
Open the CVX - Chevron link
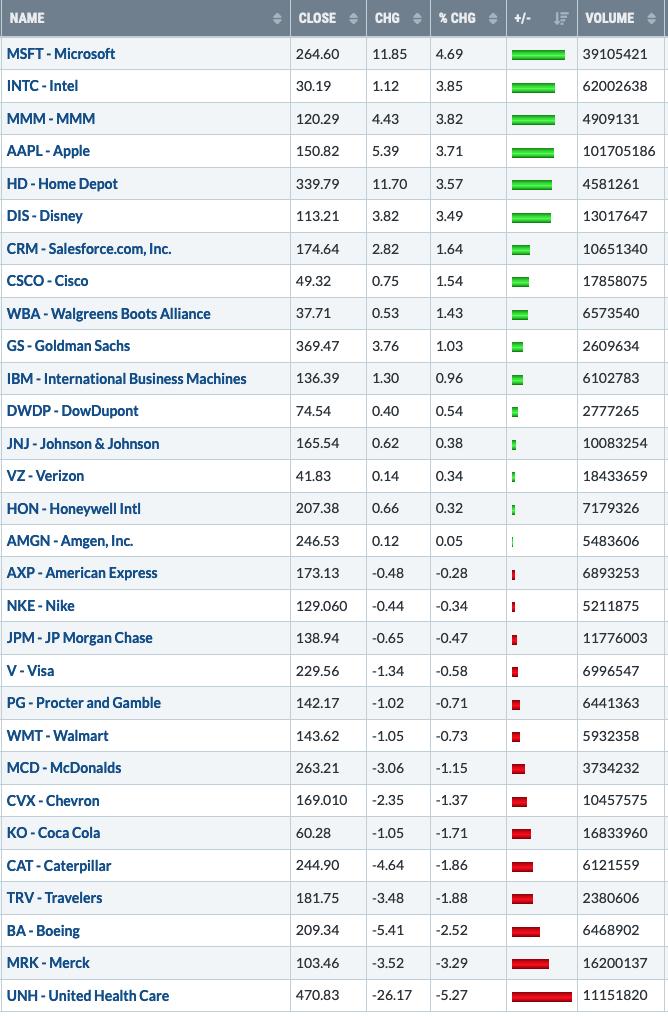(53, 801)
